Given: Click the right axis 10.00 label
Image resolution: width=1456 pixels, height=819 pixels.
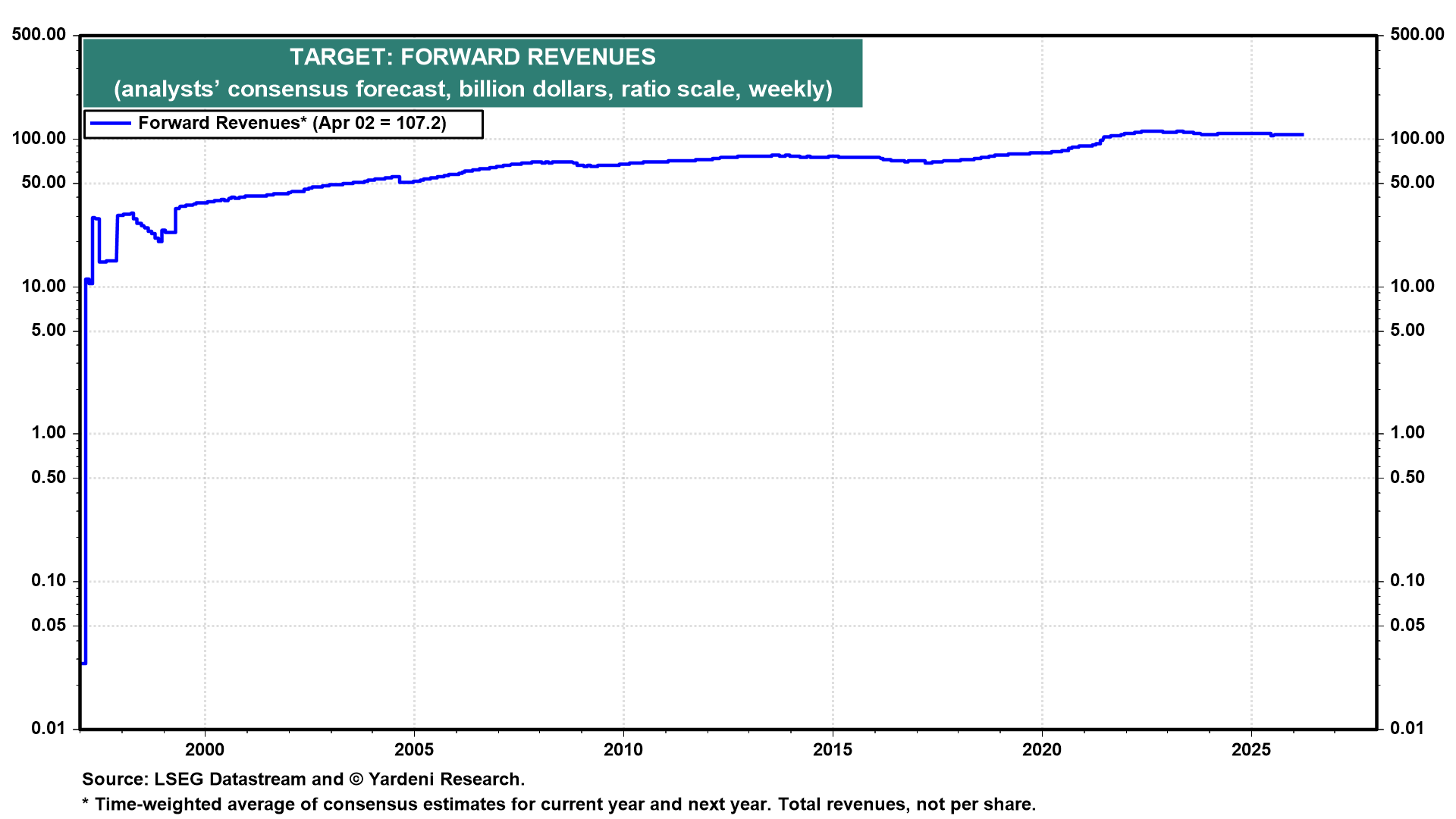Looking at the screenshot, I should [x=1412, y=287].
